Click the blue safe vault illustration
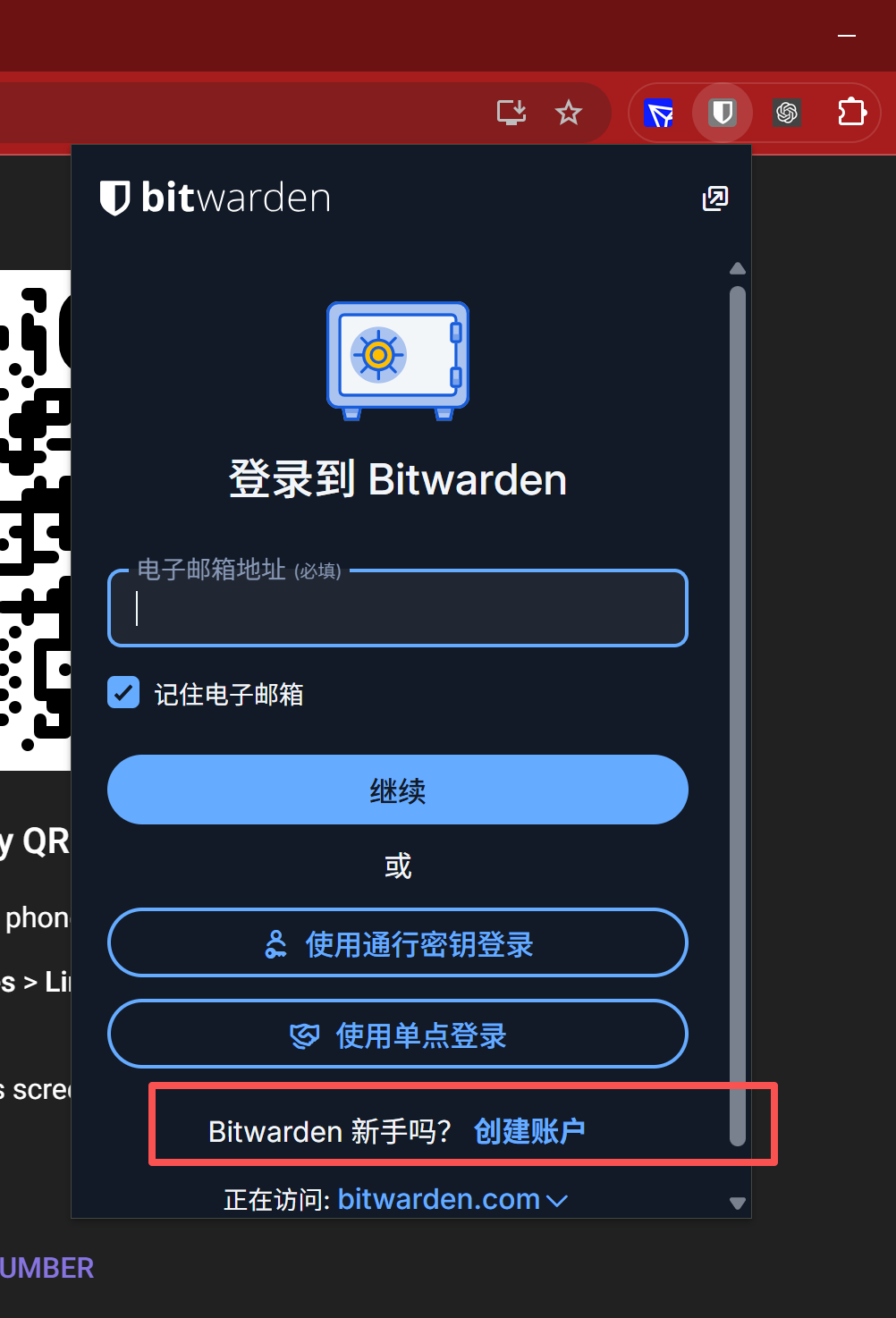Viewport: 896px width, 1318px height. [x=398, y=360]
